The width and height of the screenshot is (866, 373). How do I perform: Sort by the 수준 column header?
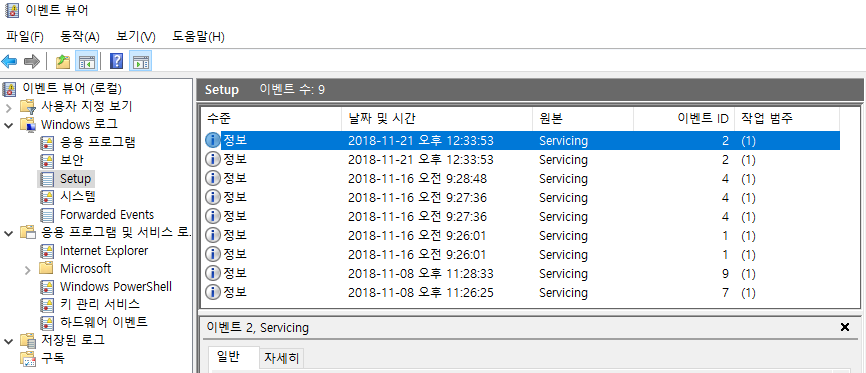point(271,118)
